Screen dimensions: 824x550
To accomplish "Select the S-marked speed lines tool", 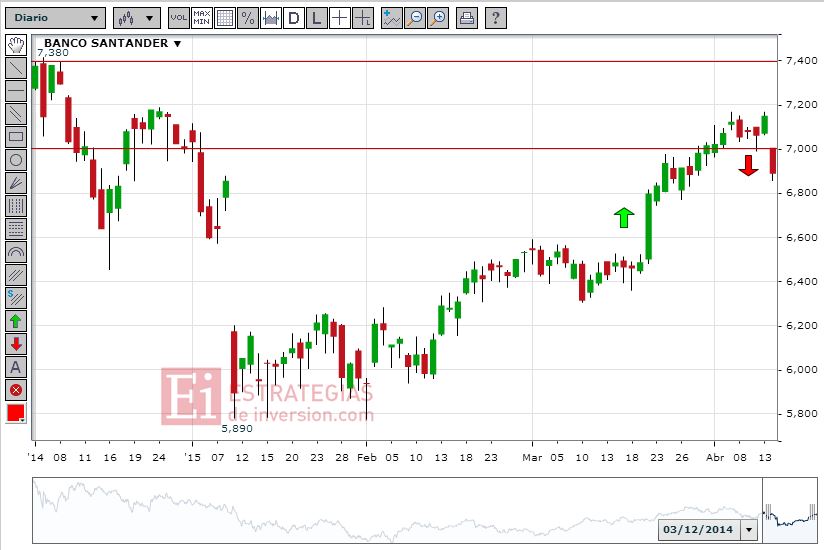I will pyautogui.click(x=16, y=298).
